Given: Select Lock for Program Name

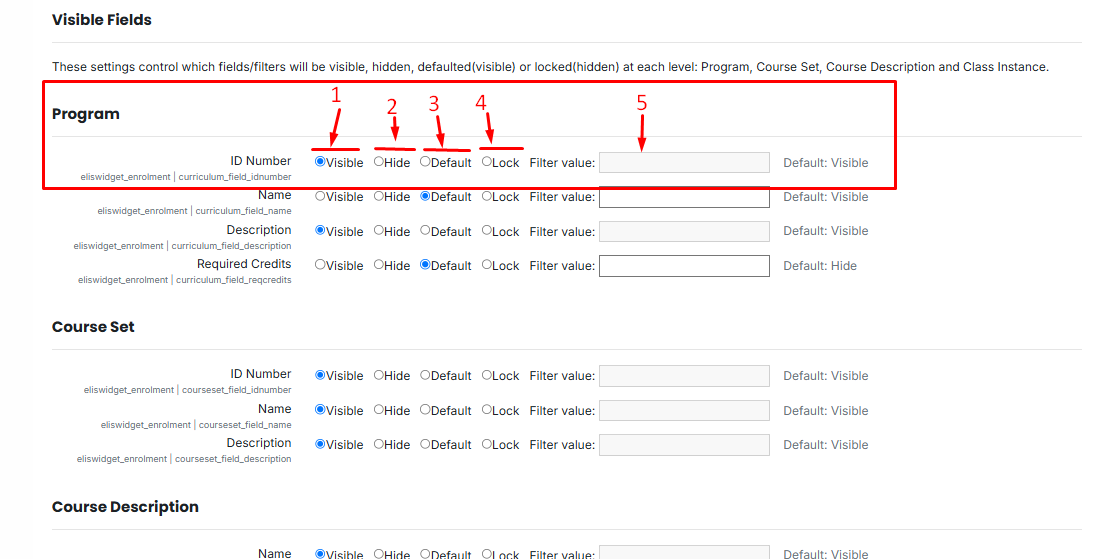Looking at the screenshot, I should pyautogui.click(x=486, y=196).
